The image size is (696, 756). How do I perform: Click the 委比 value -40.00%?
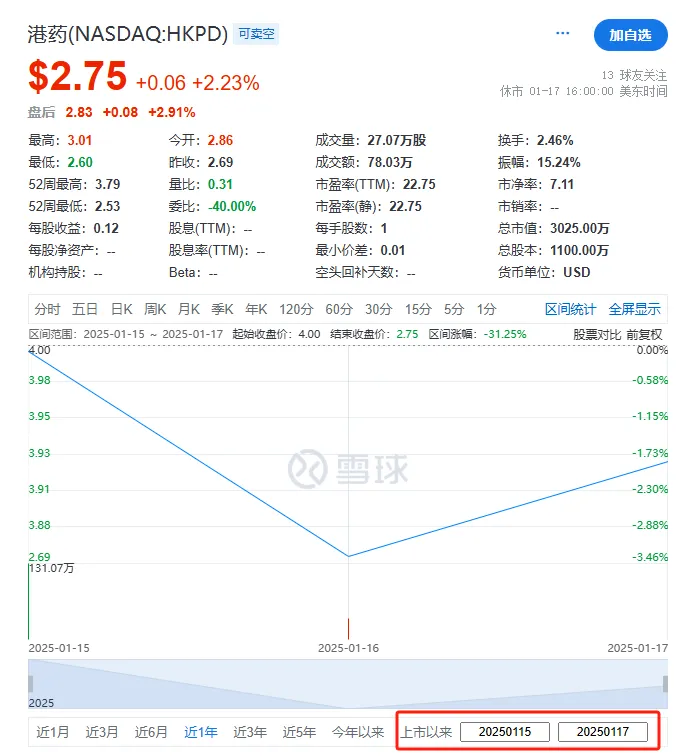232,206
